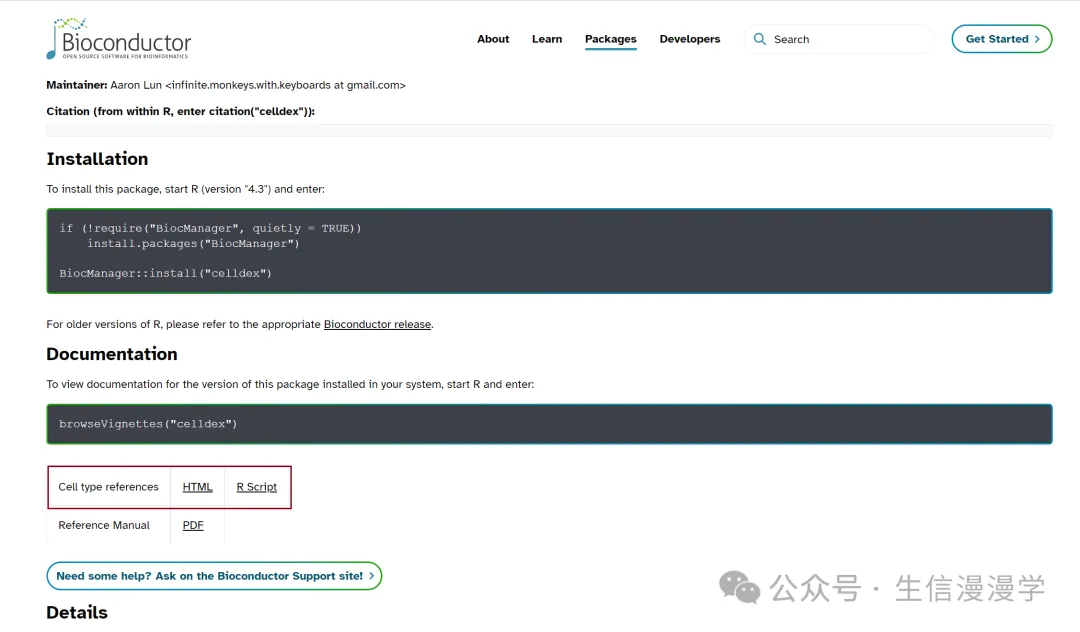Image resolution: width=1080 pixels, height=632 pixels.
Task: Open the Reference Manual PDF link
Action: point(193,525)
